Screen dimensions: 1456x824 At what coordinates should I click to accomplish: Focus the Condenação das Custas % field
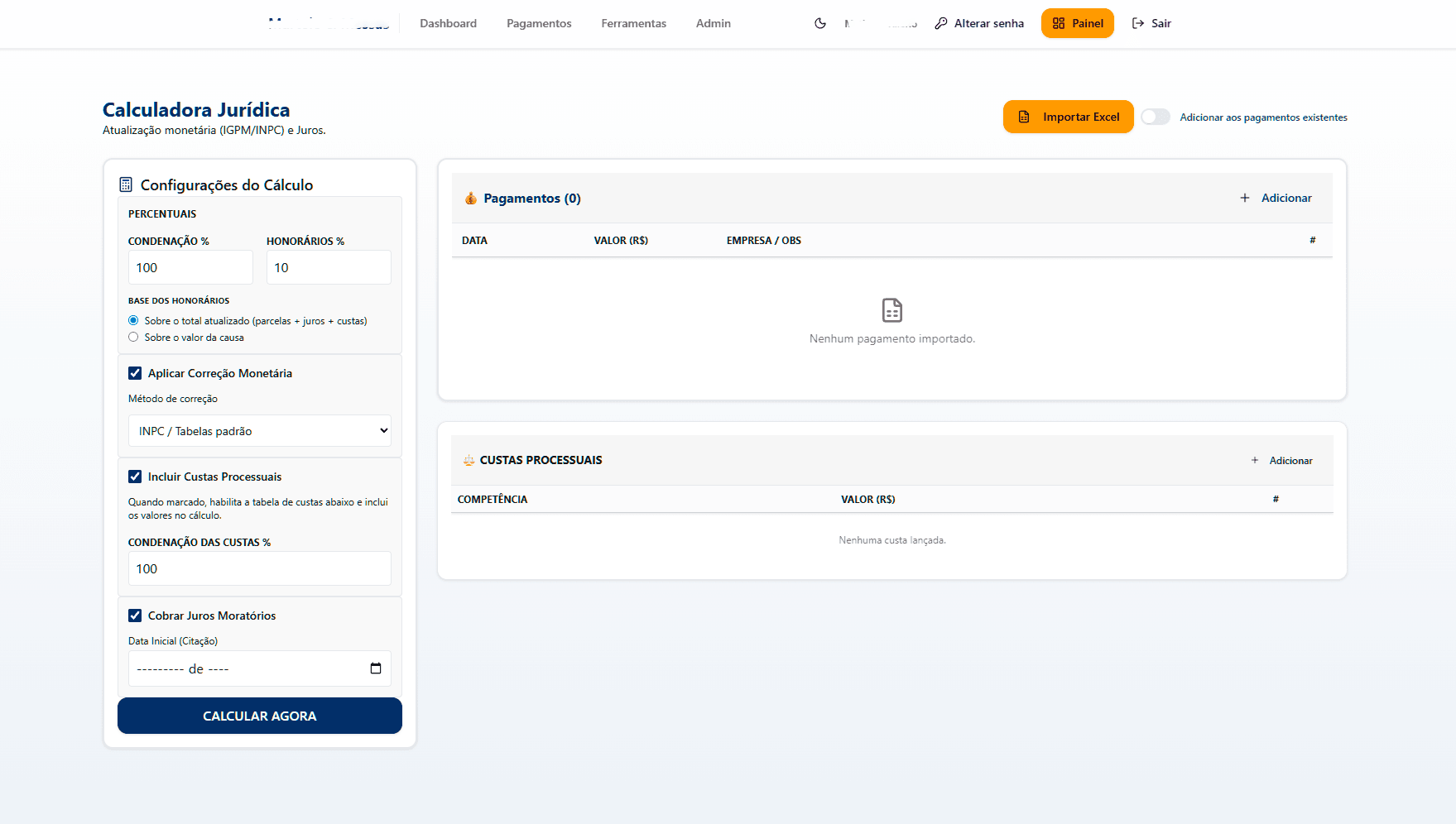point(259,569)
